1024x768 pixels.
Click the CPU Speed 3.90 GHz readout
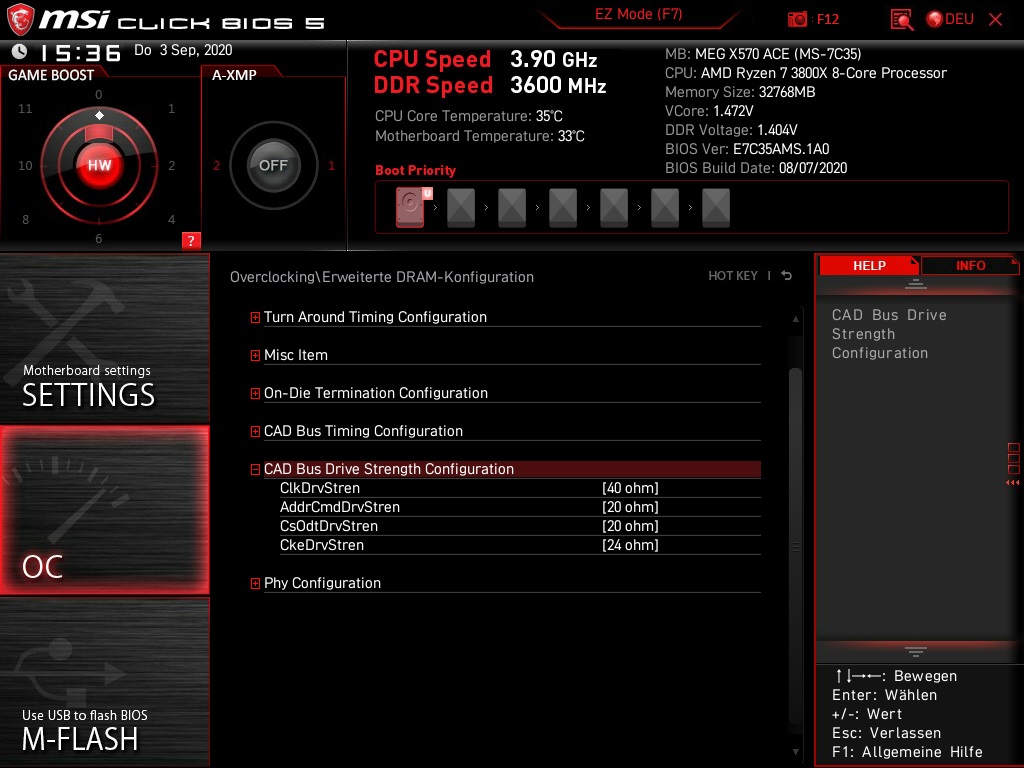(x=485, y=59)
